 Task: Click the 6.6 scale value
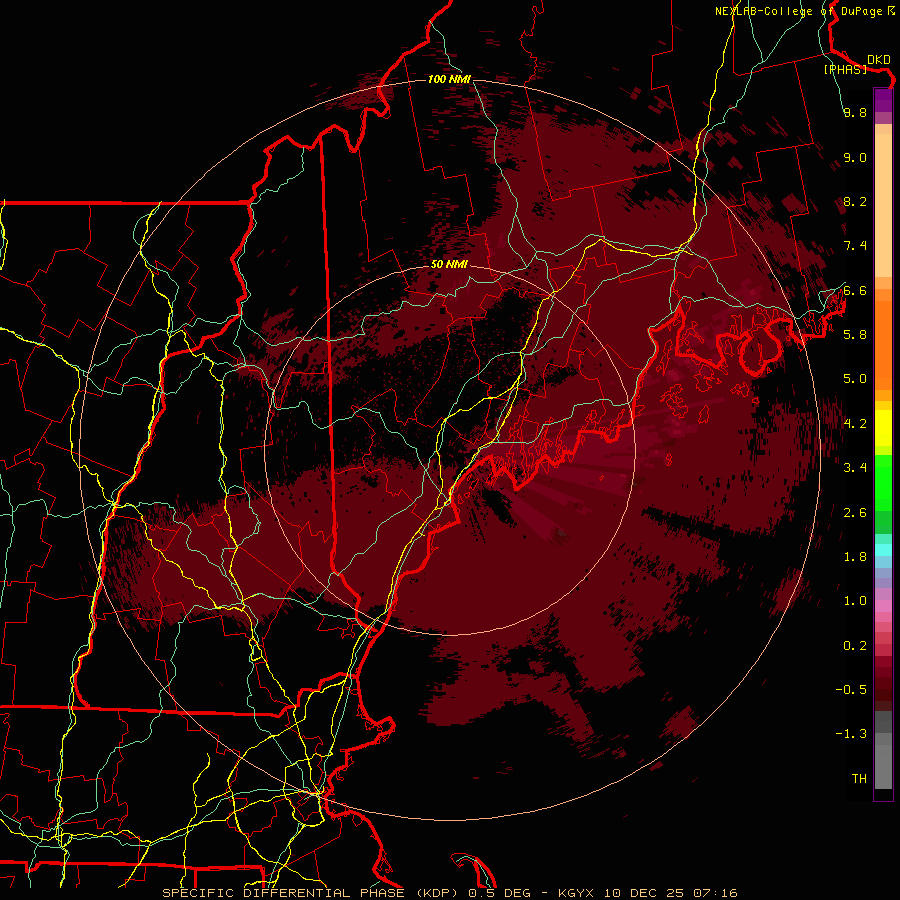point(855,290)
